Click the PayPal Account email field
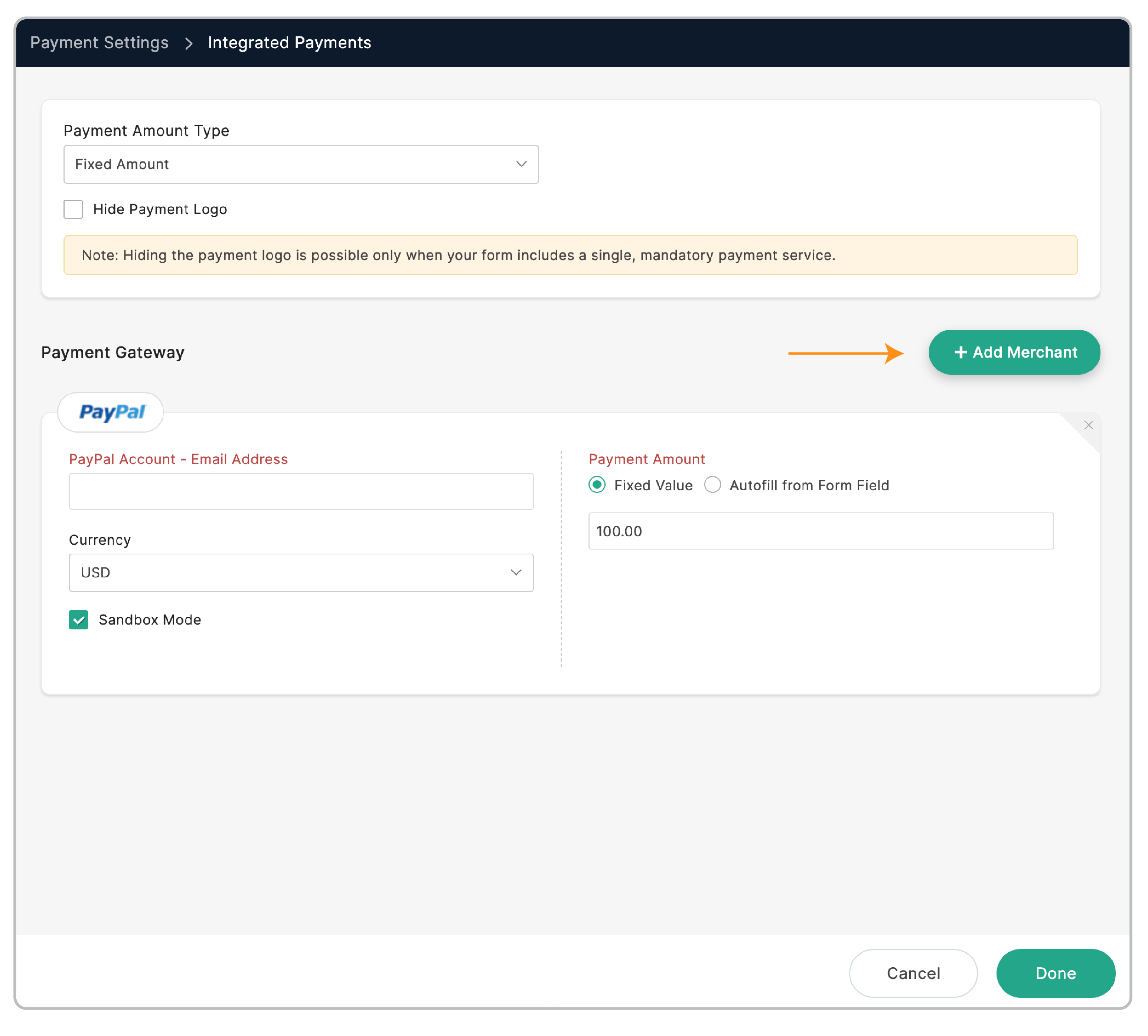This screenshot has height=1036, width=1148. click(301, 491)
